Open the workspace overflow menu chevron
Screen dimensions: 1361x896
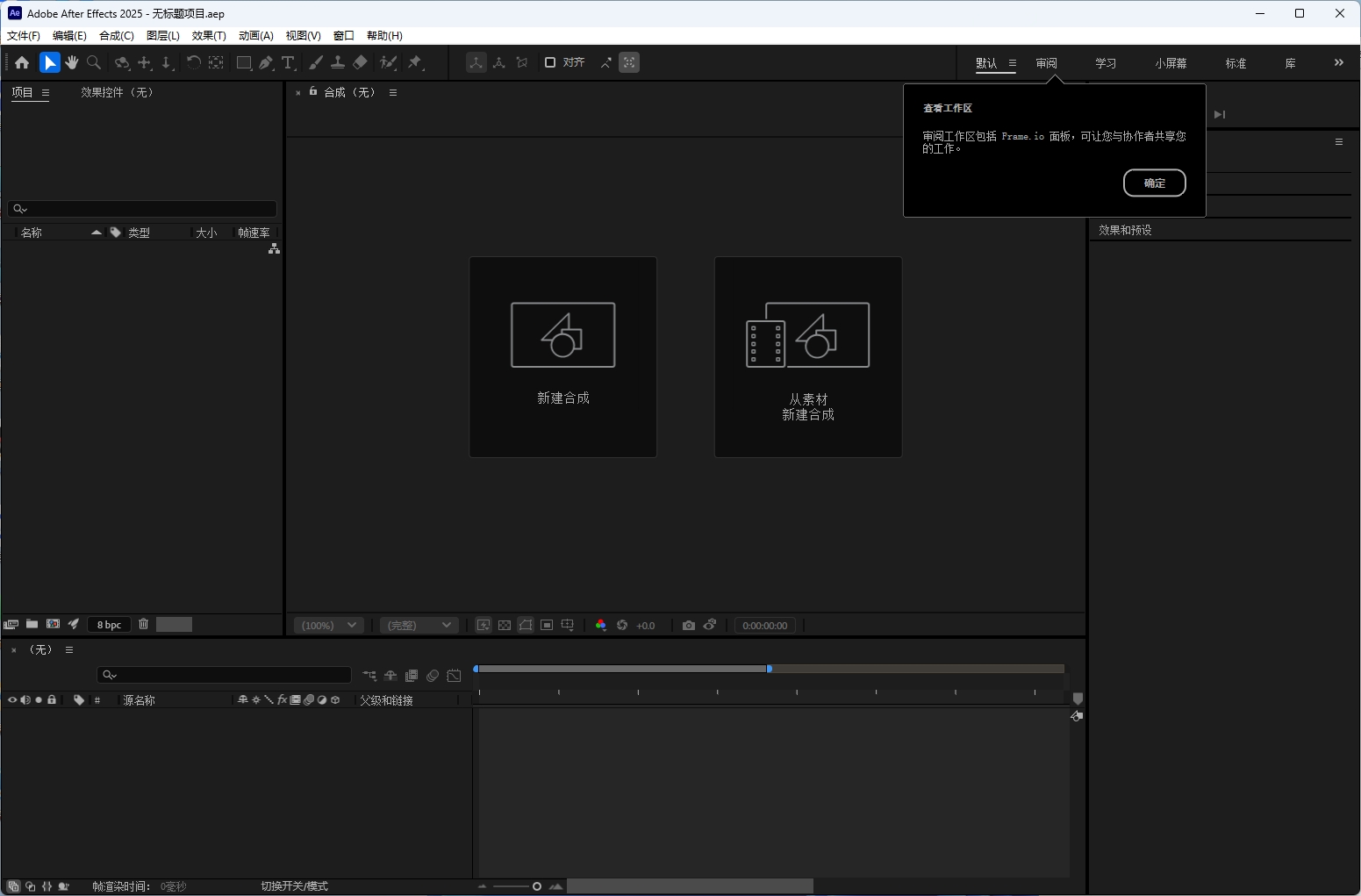tap(1338, 62)
